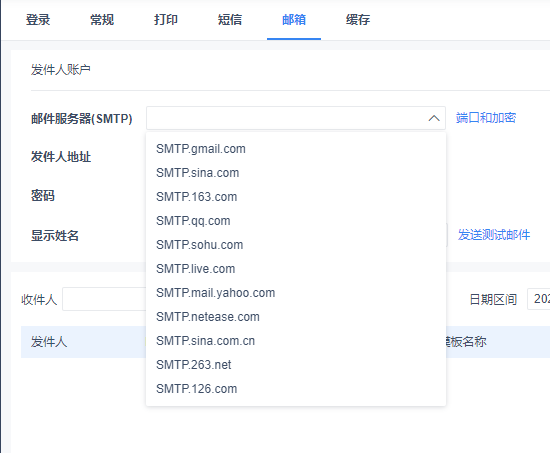The image size is (550, 453).
Task: Click the 发件人地址 label
Action: pyautogui.click(x=61, y=157)
